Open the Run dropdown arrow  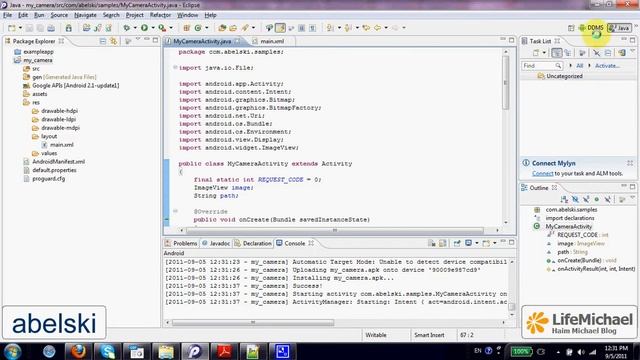[x=153, y=28]
